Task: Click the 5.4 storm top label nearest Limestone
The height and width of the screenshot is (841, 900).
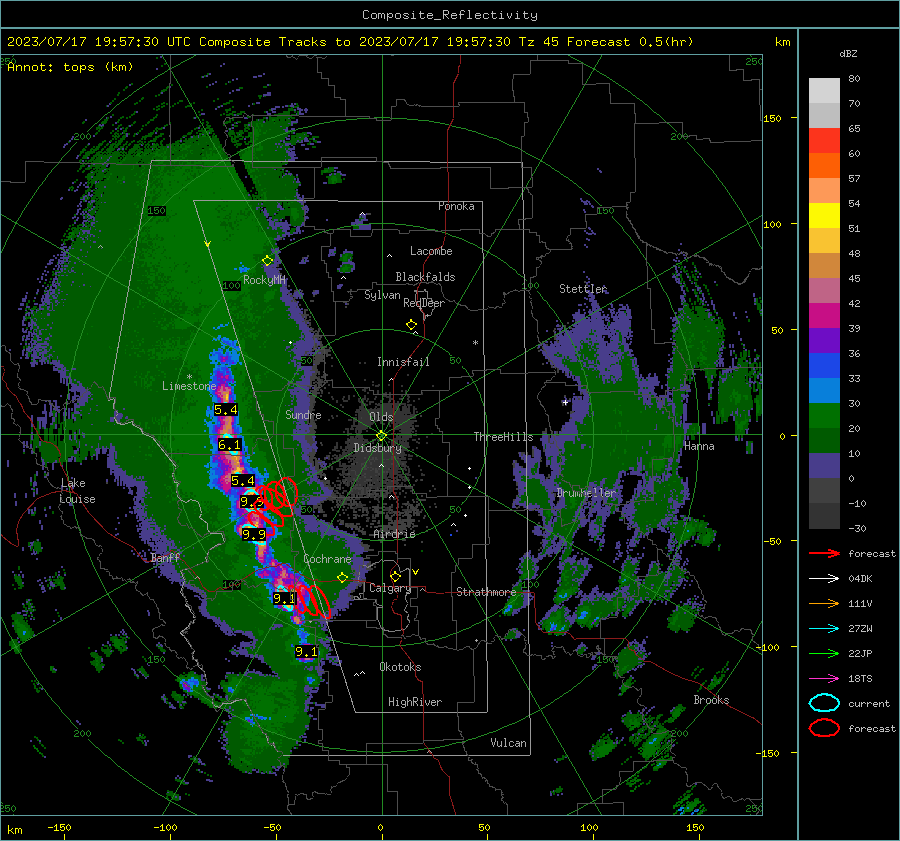Action: pyautogui.click(x=226, y=410)
